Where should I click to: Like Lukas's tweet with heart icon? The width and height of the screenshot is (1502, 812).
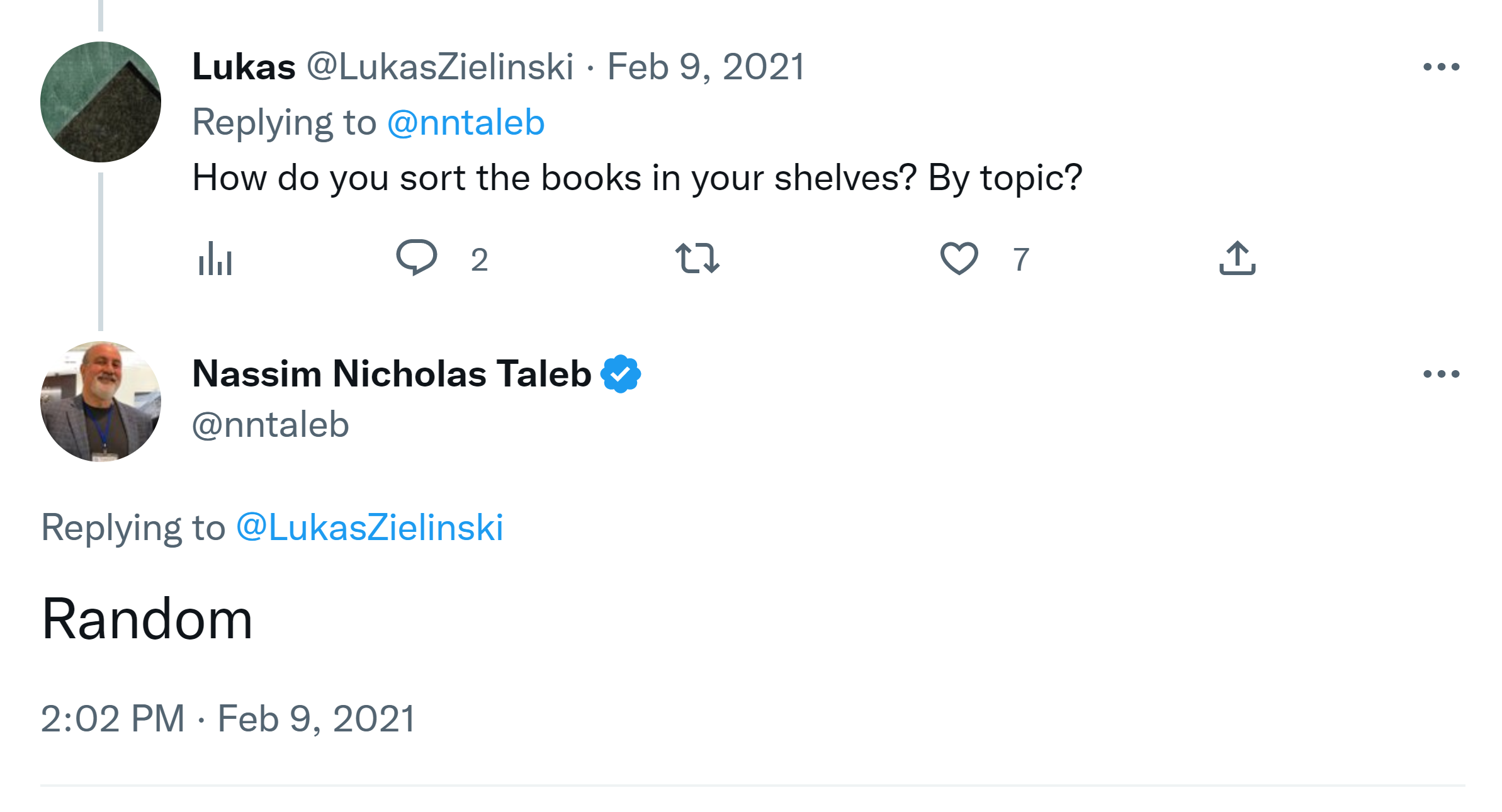click(959, 258)
